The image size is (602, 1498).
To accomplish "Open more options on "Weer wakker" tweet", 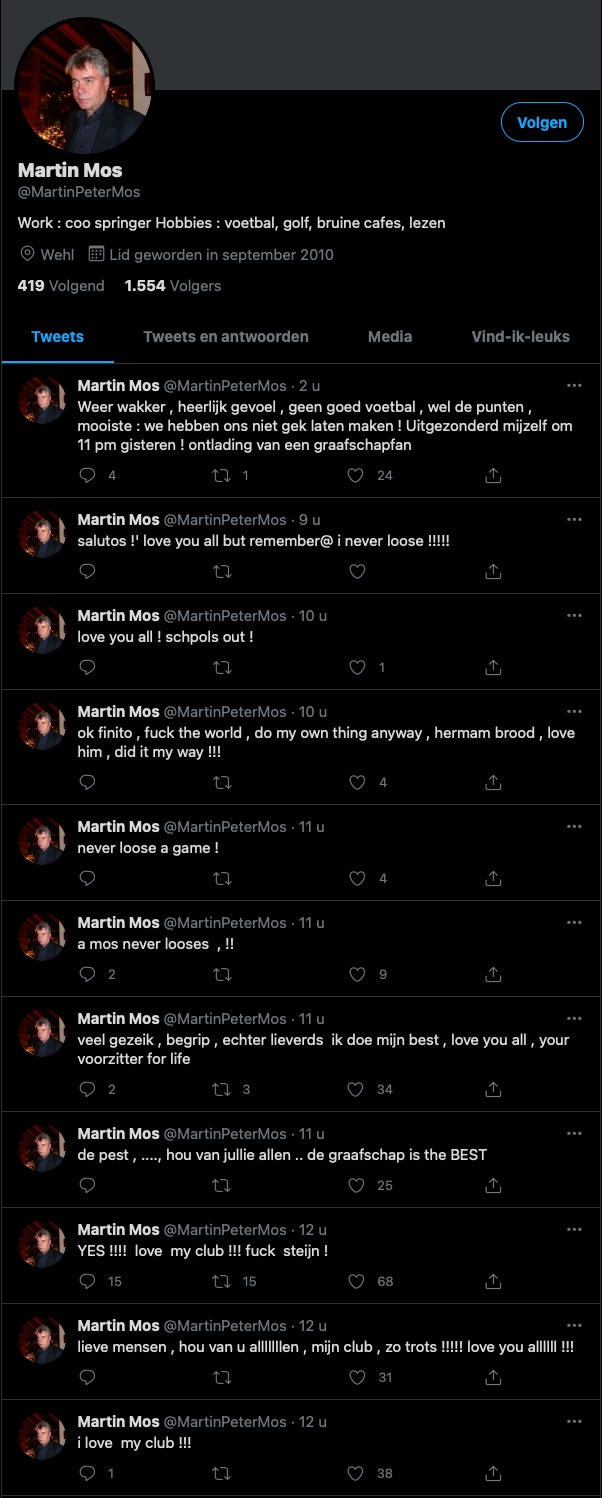I will click(574, 385).
